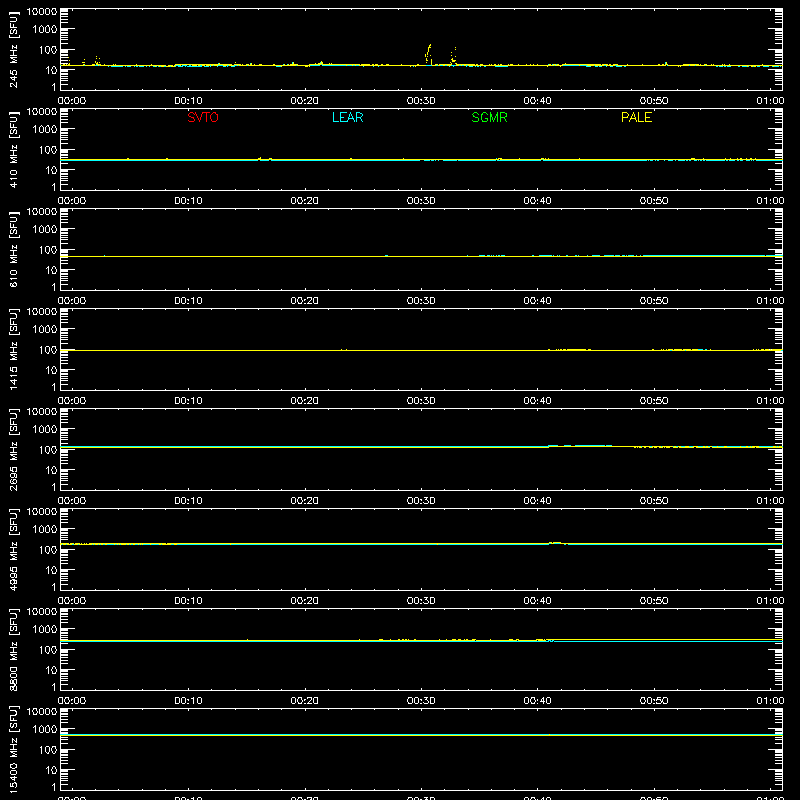The image size is (800, 800).
Task: Click the red SVTO station label
Action: click(x=203, y=117)
